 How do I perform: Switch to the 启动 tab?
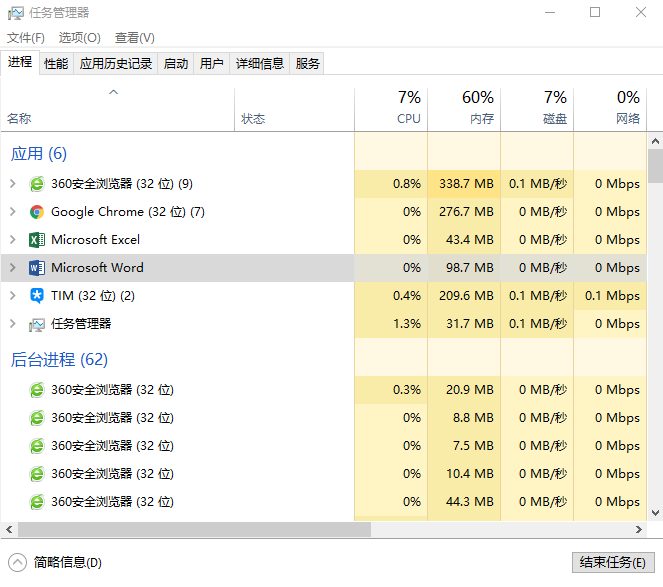point(175,64)
